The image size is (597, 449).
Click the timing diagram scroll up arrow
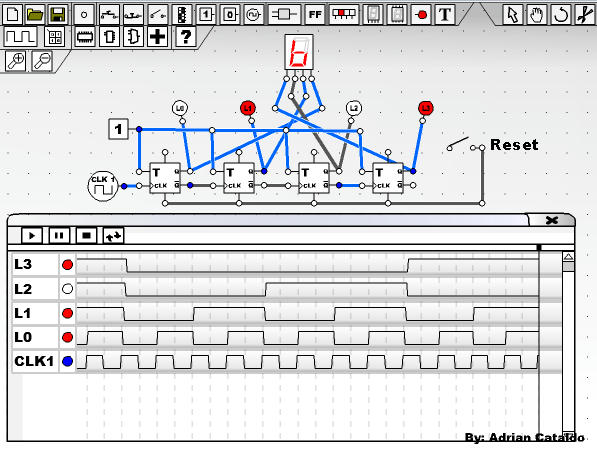click(568, 257)
